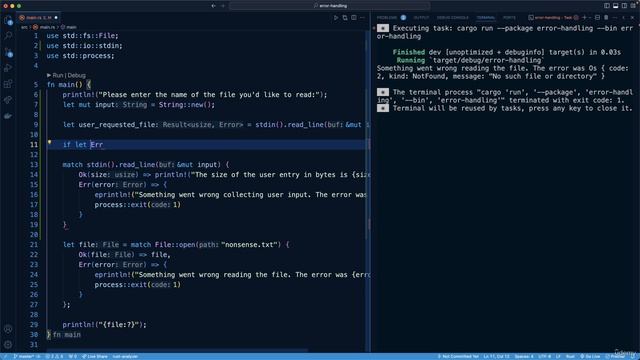Viewport: 640px width, 360px height.
Task: Open the Manage gear menu
Action: click(x=8, y=345)
